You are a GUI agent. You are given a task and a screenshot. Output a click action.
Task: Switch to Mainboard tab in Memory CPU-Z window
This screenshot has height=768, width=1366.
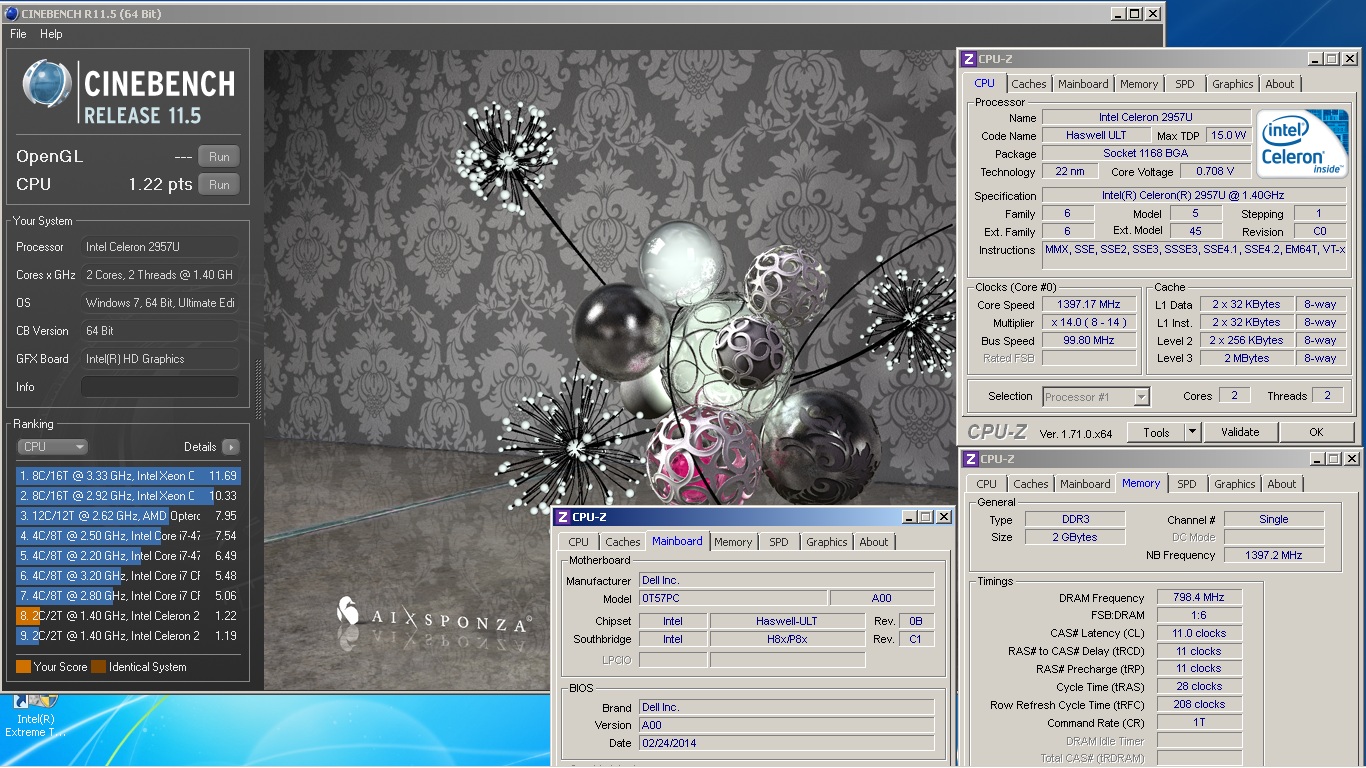pyautogui.click(x=1085, y=484)
